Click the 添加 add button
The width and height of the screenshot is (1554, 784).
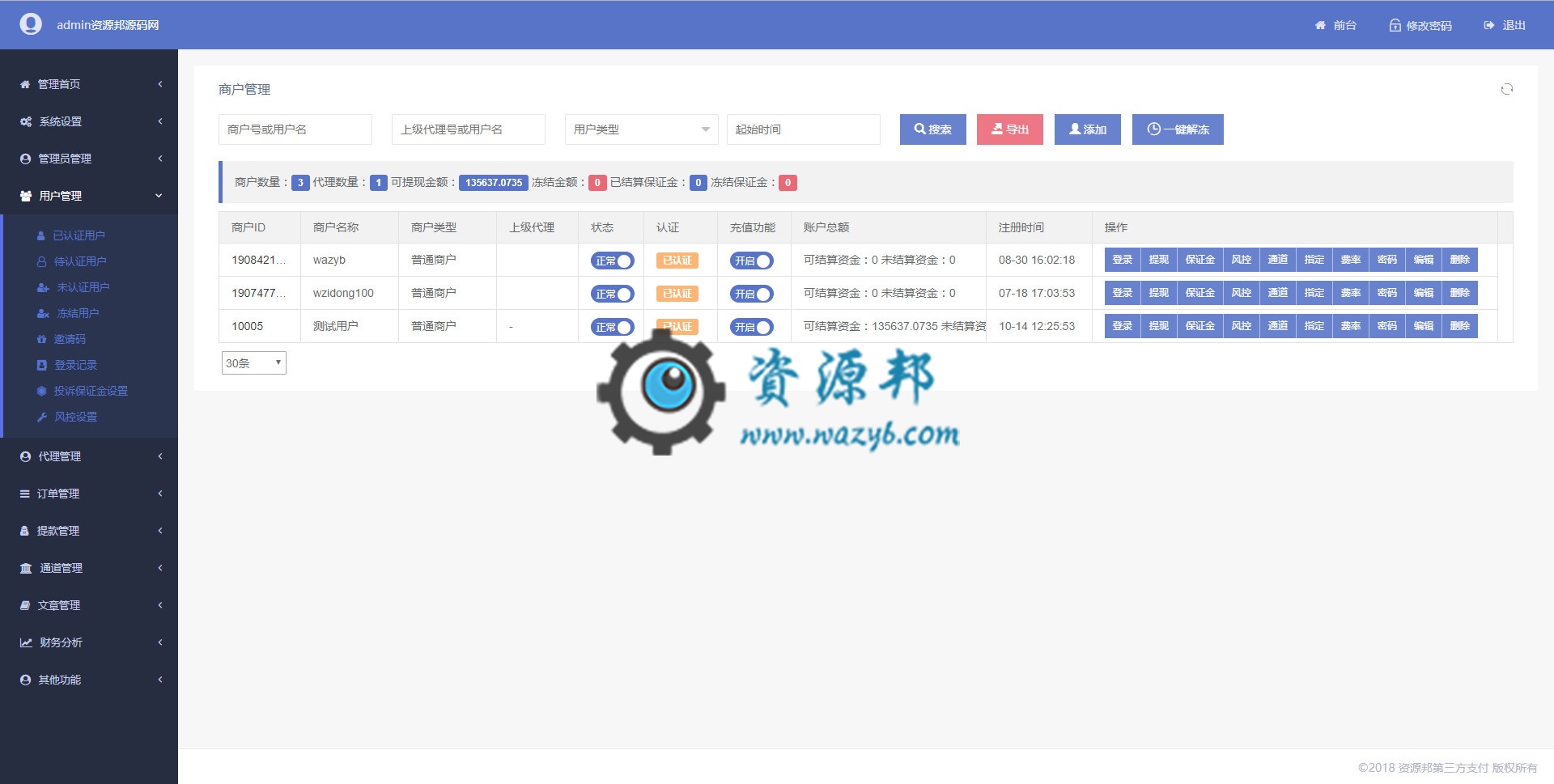point(1087,129)
